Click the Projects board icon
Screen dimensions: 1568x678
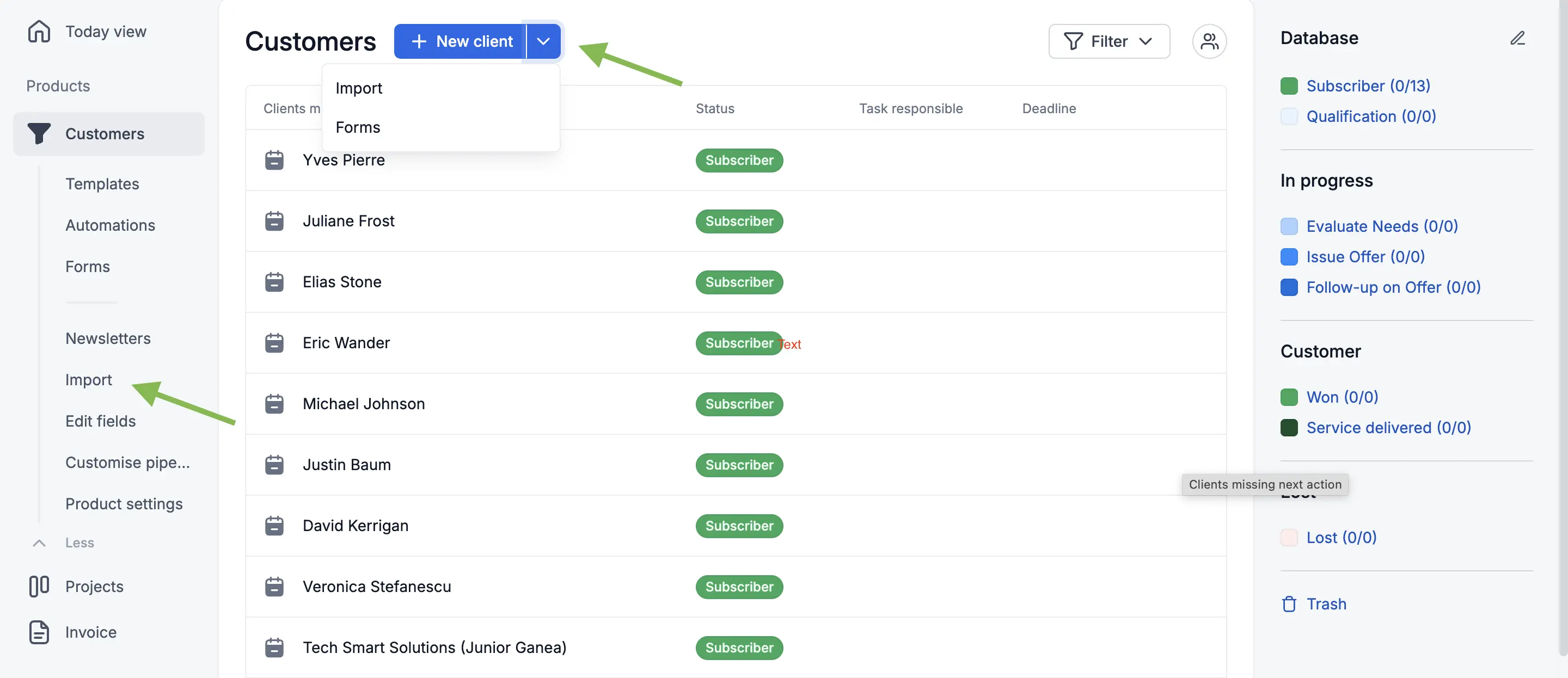[39, 585]
